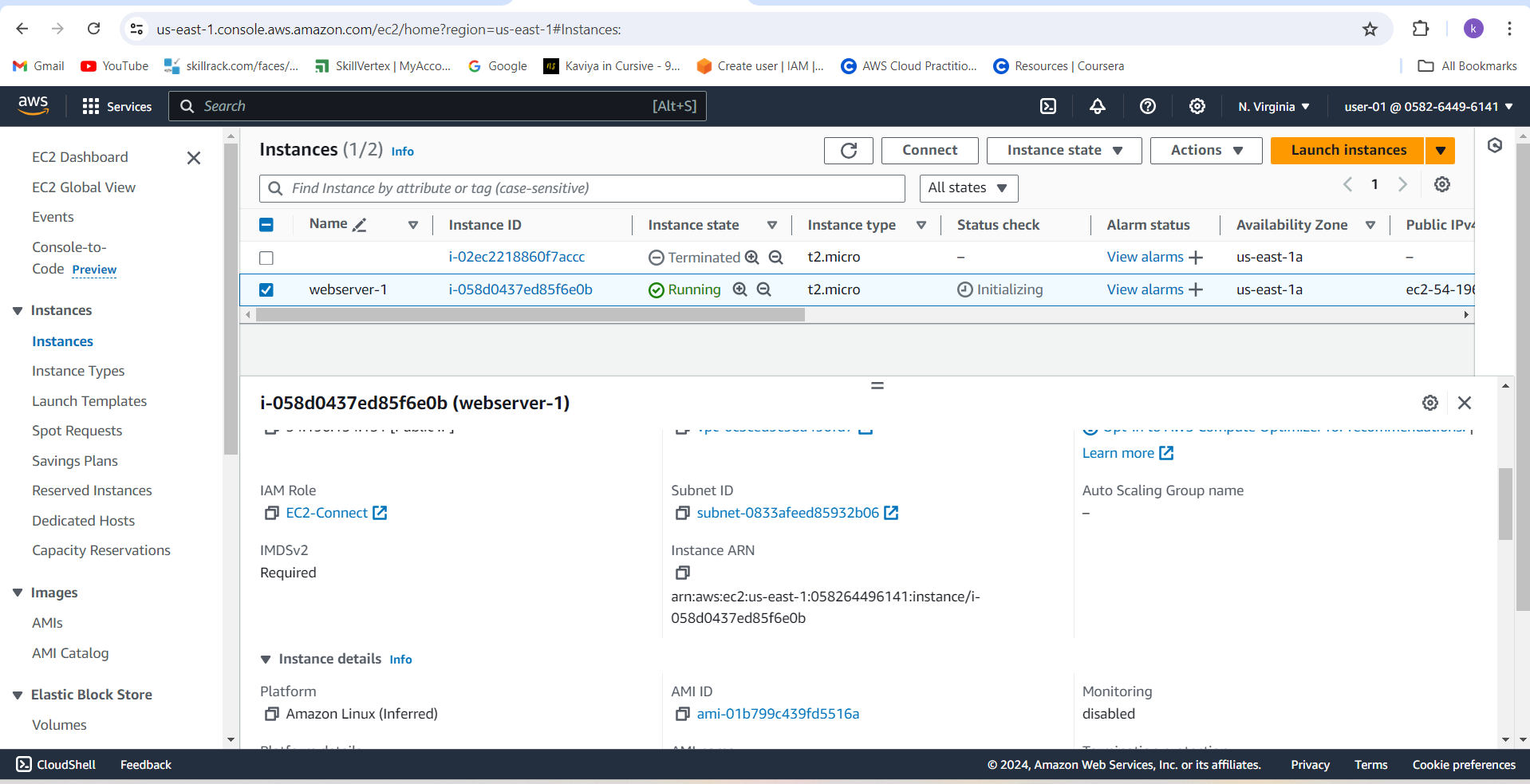Screen dimensions: 1530x784
Task: Edit the Name column pencil icon
Action: point(360,225)
